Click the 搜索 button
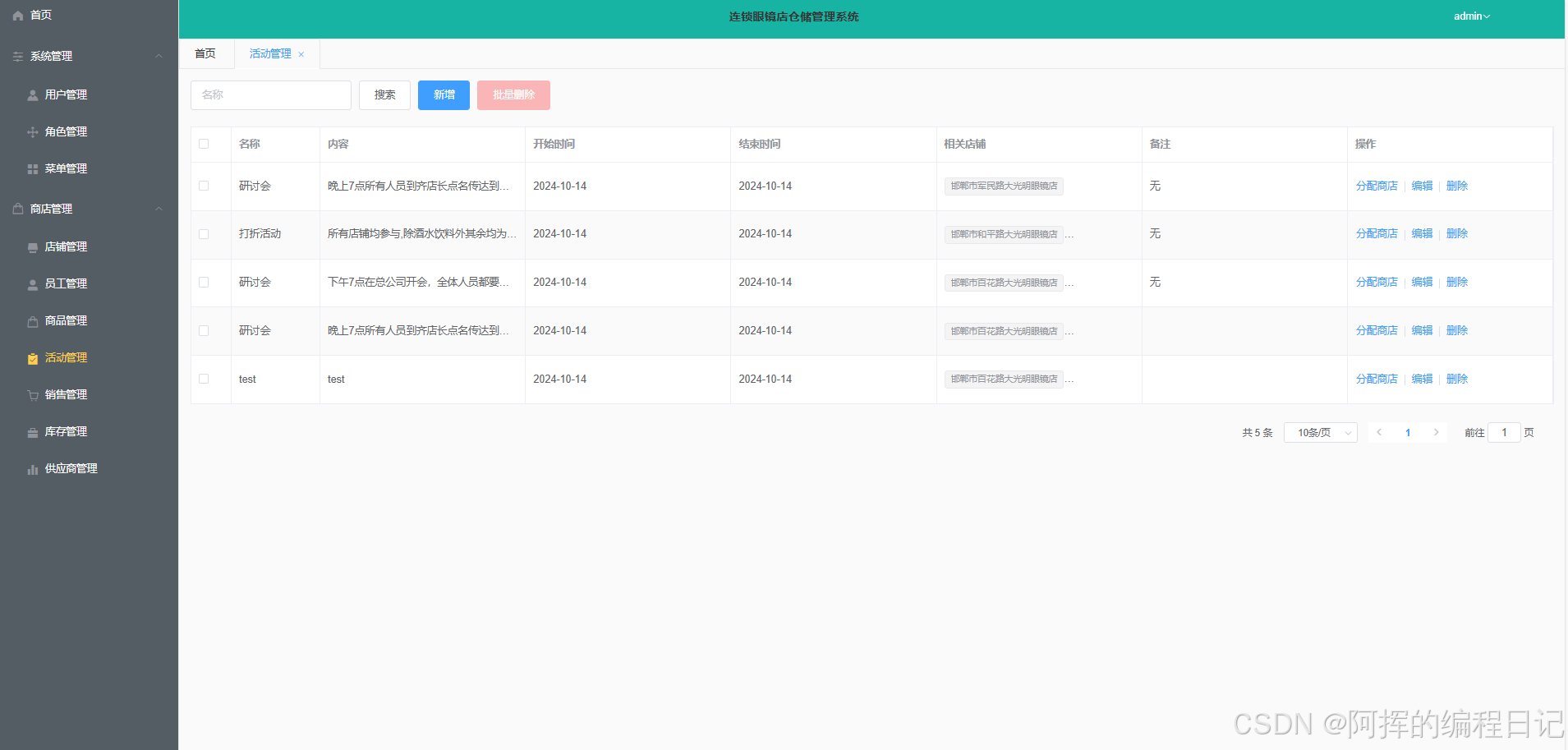This screenshot has width=1568, height=750. (x=384, y=95)
